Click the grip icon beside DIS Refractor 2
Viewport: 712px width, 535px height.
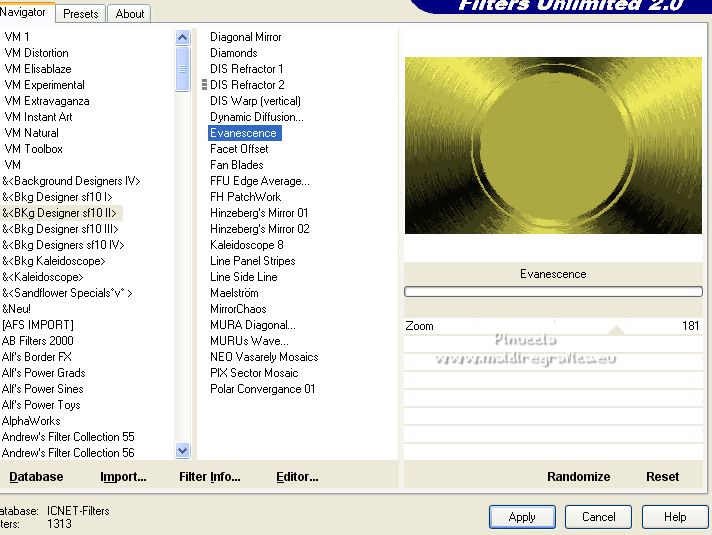pyautogui.click(x=204, y=84)
